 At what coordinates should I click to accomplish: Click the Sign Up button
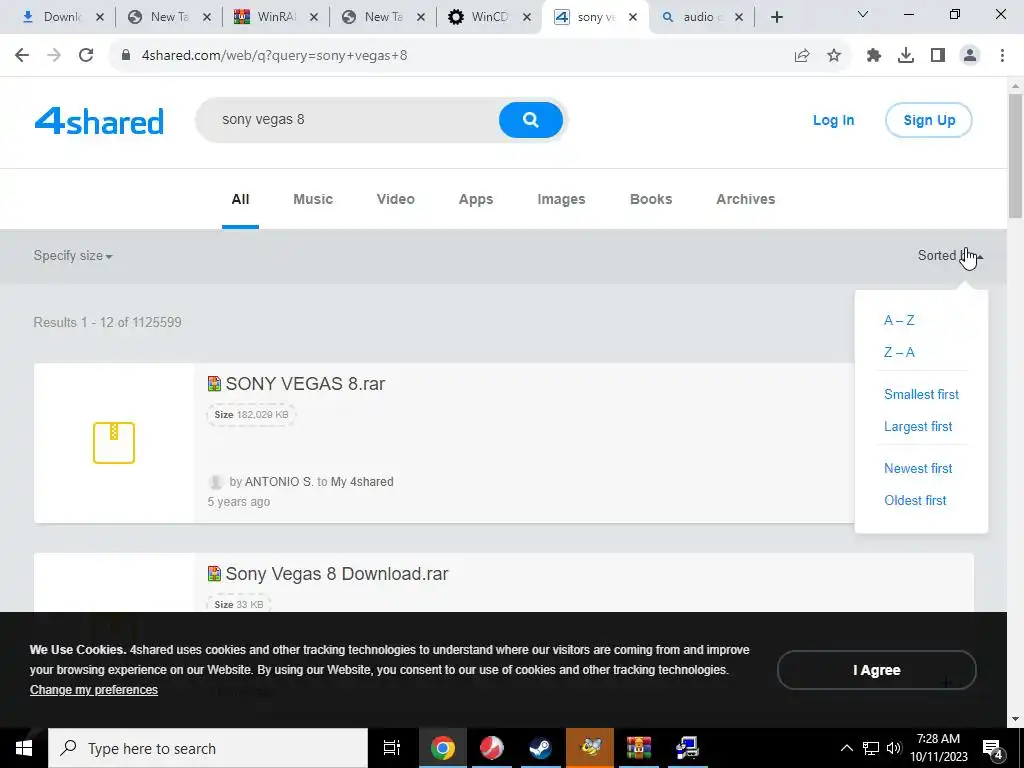[x=929, y=120]
